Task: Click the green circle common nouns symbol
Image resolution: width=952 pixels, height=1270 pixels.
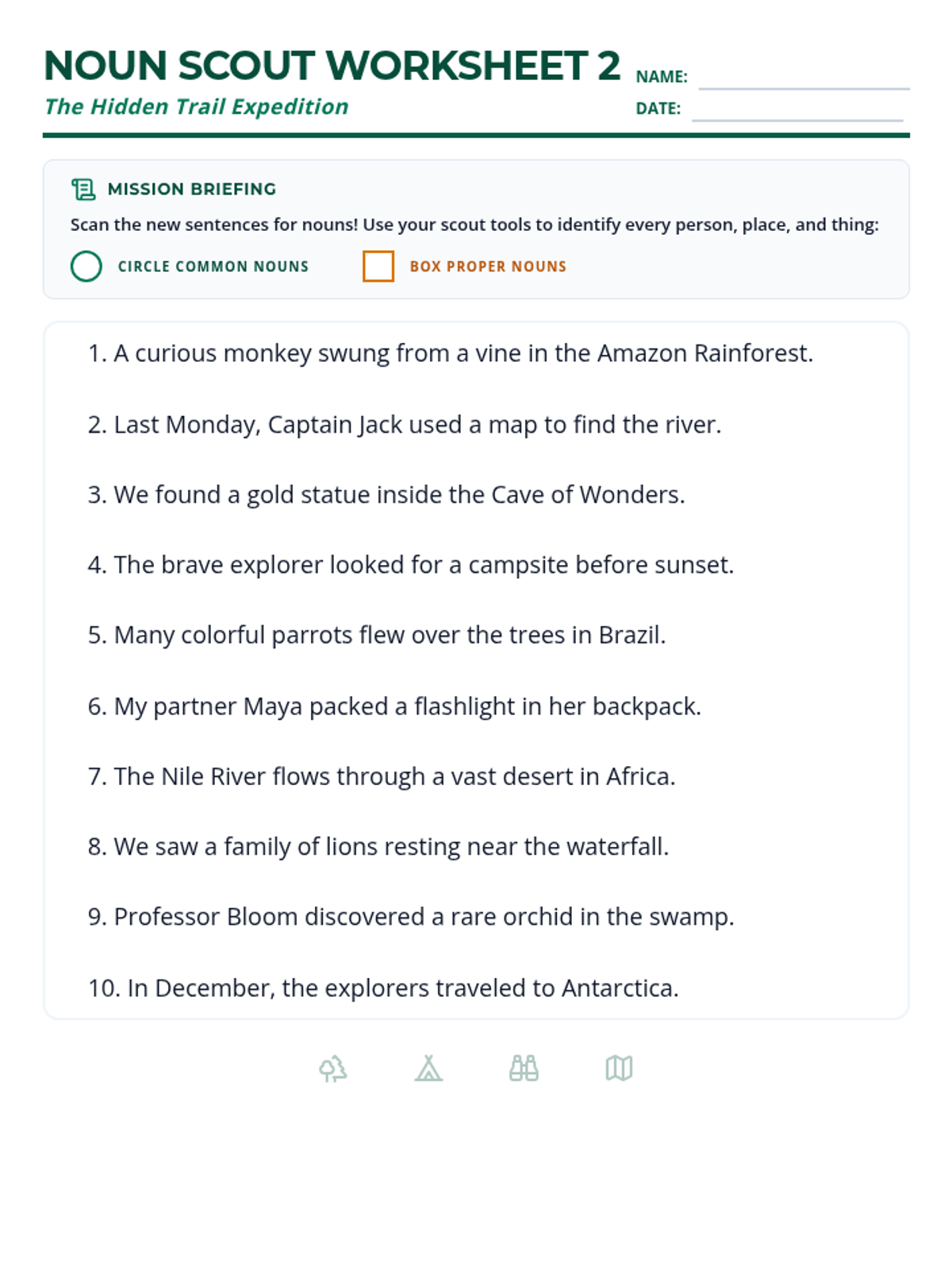Action: [x=86, y=267]
